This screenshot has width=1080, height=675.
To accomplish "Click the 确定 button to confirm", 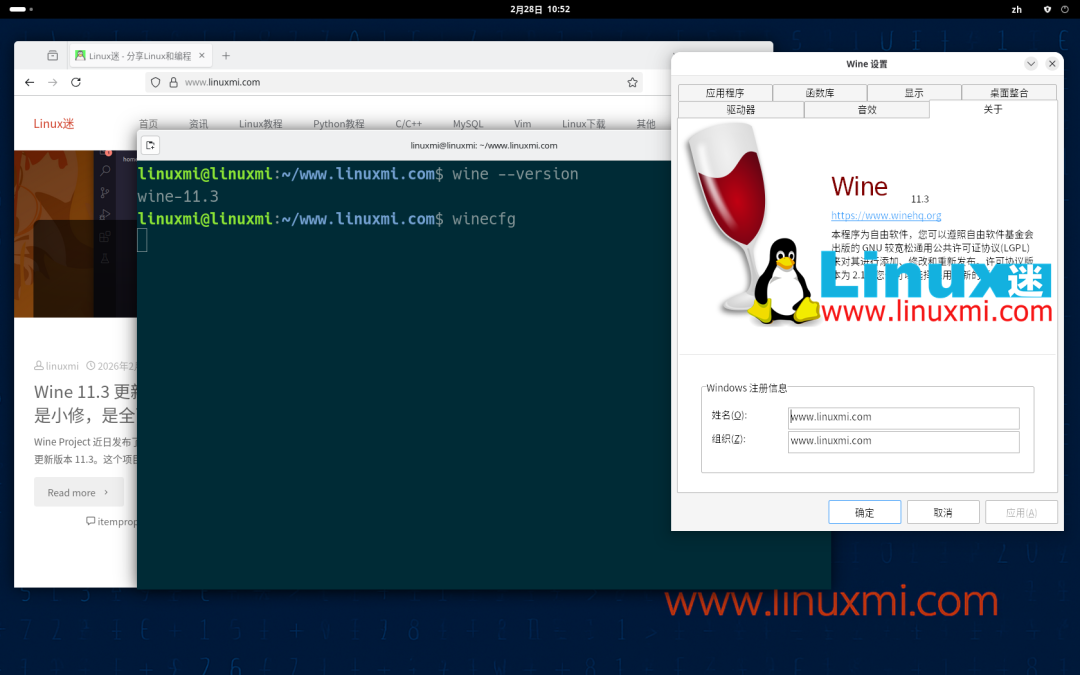I will pyautogui.click(x=864, y=511).
